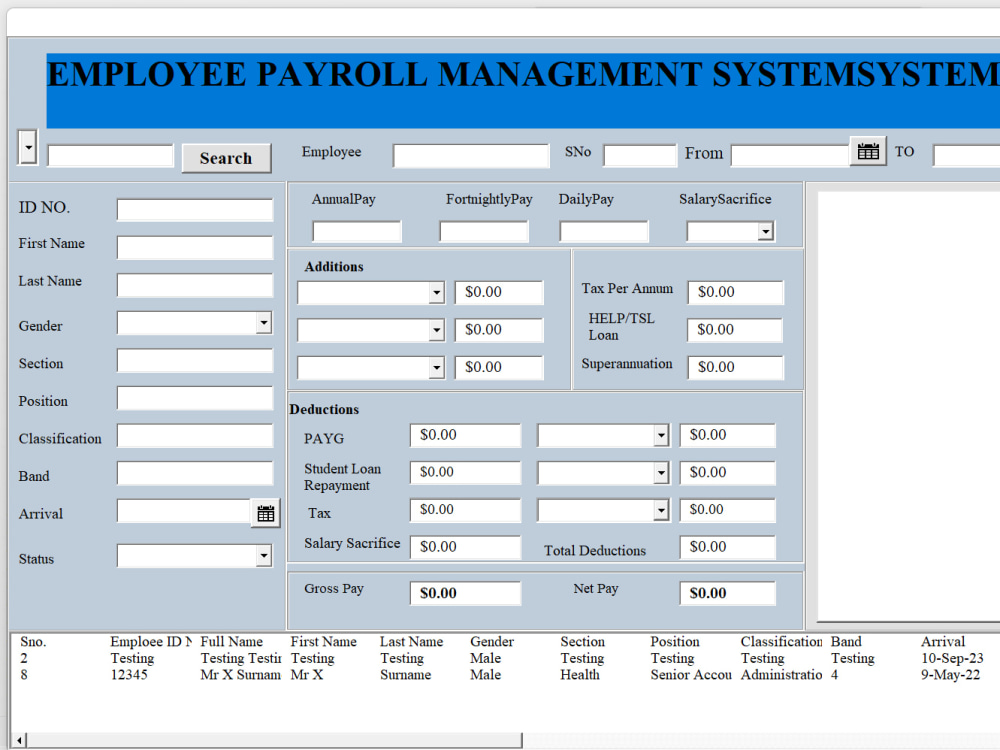
Task: Click the Employee input field
Action: click(x=471, y=156)
